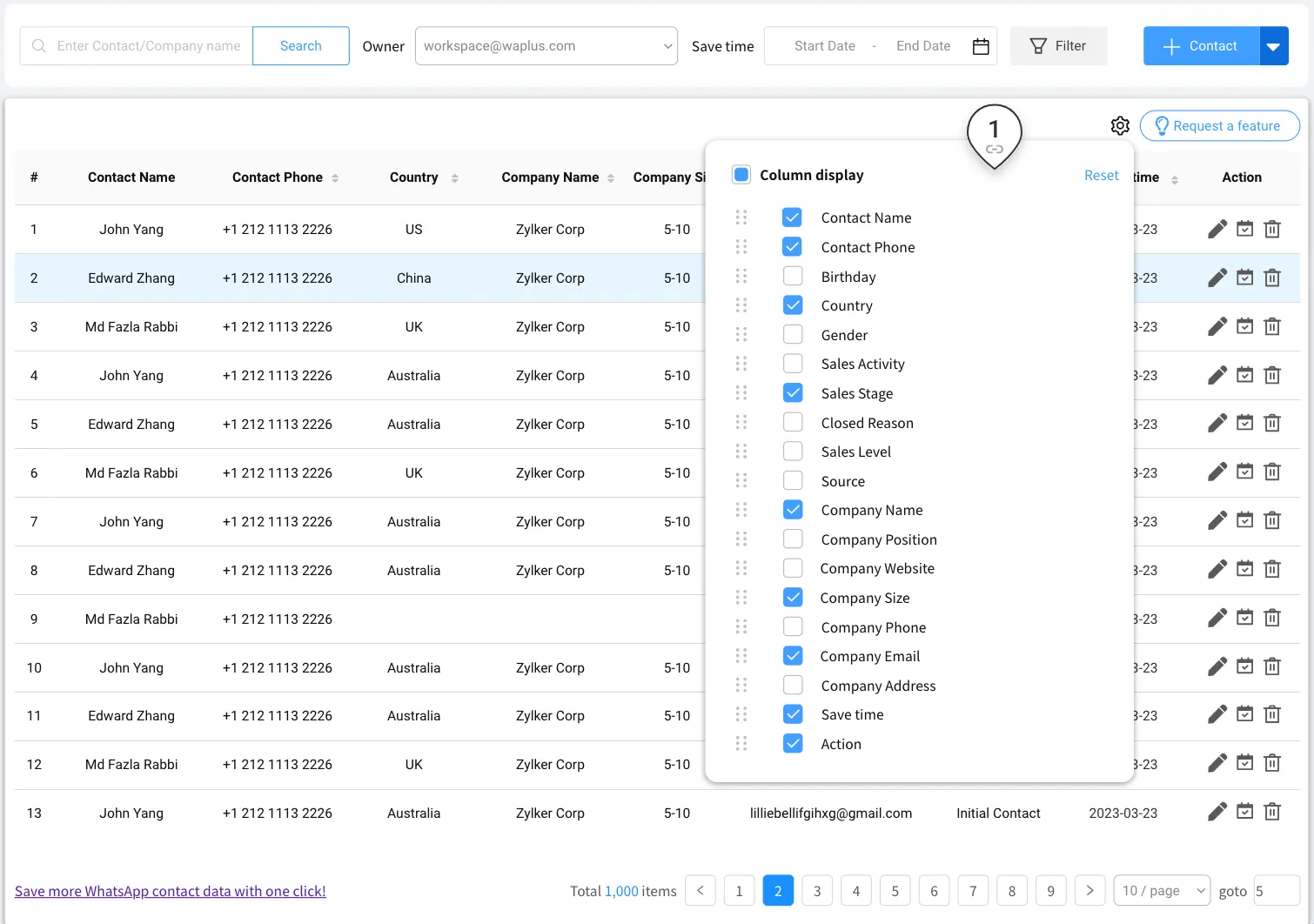Screen dimensions: 1314x924
Task: Open schedule icon for row 9
Action: pos(1245,619)
